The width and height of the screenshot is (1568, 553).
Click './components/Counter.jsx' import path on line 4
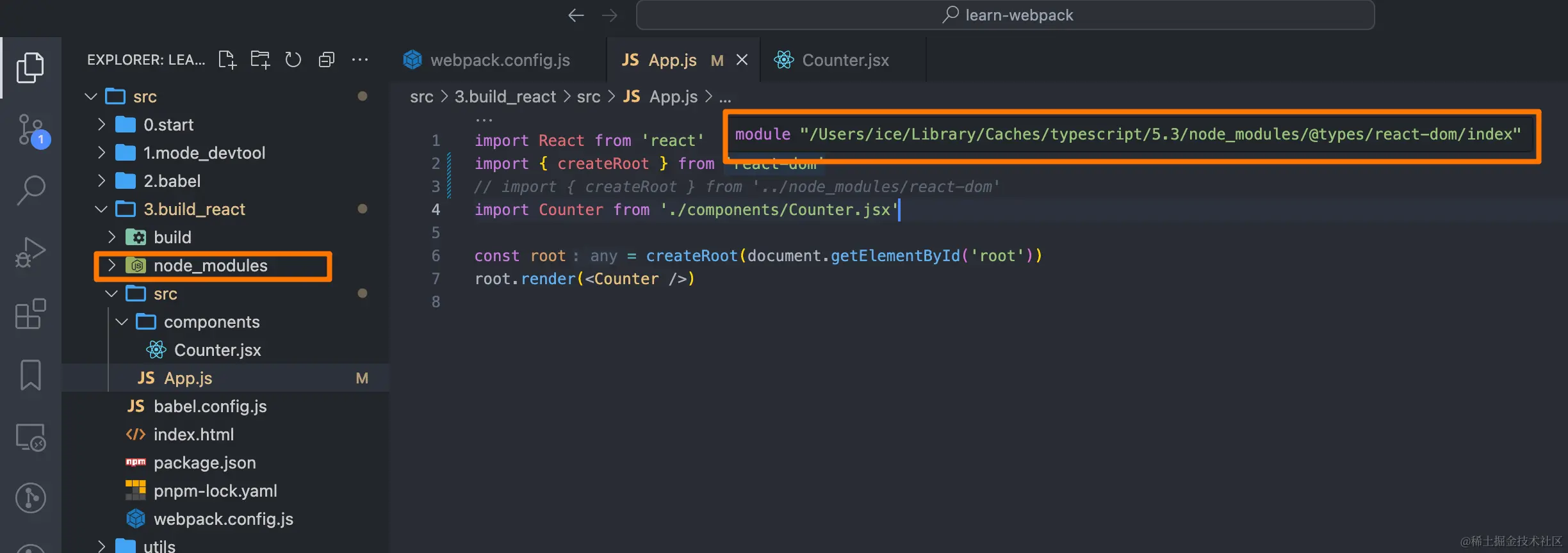(780, 209)
